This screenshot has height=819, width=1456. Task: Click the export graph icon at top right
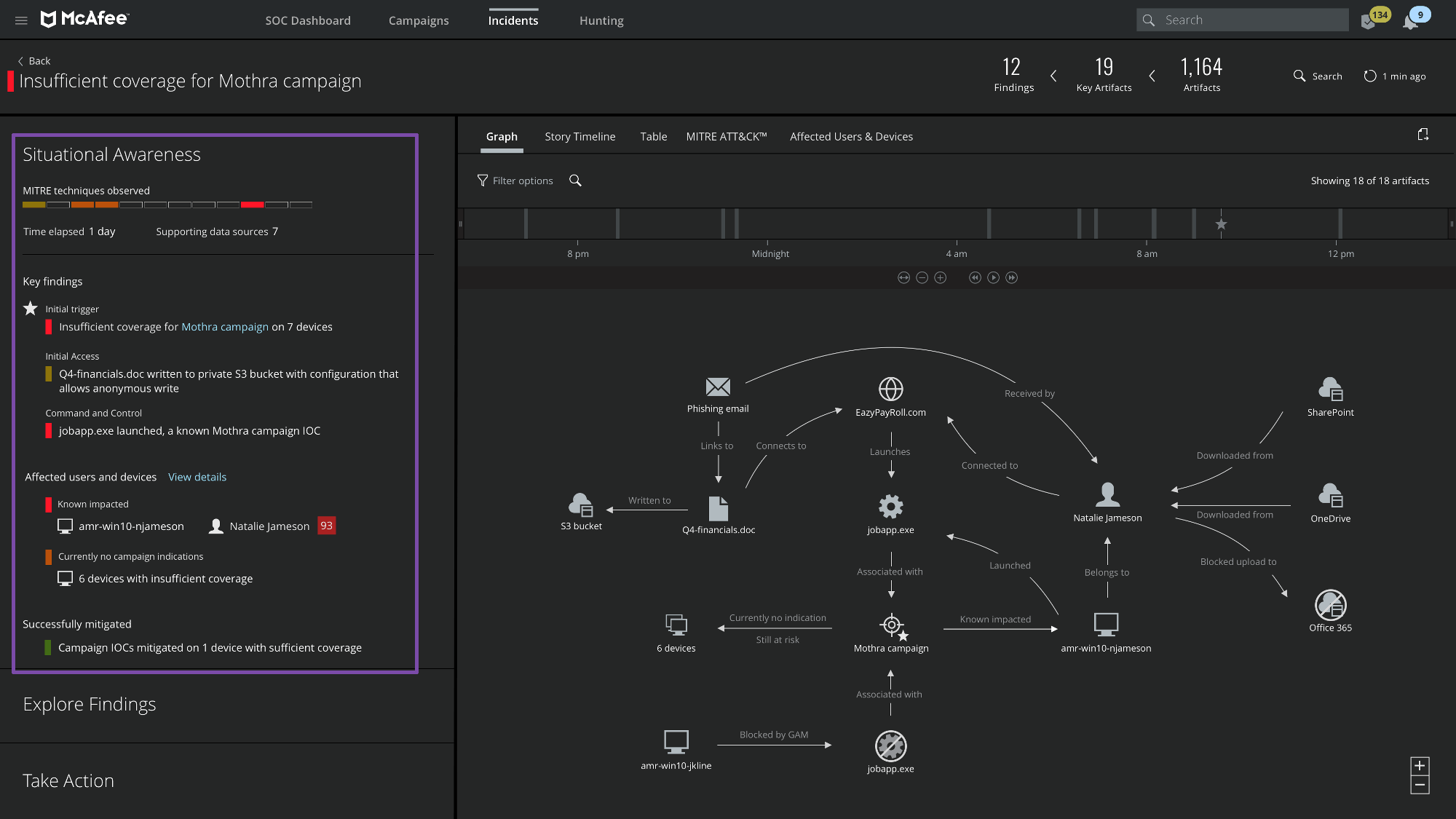(1423, 135)
